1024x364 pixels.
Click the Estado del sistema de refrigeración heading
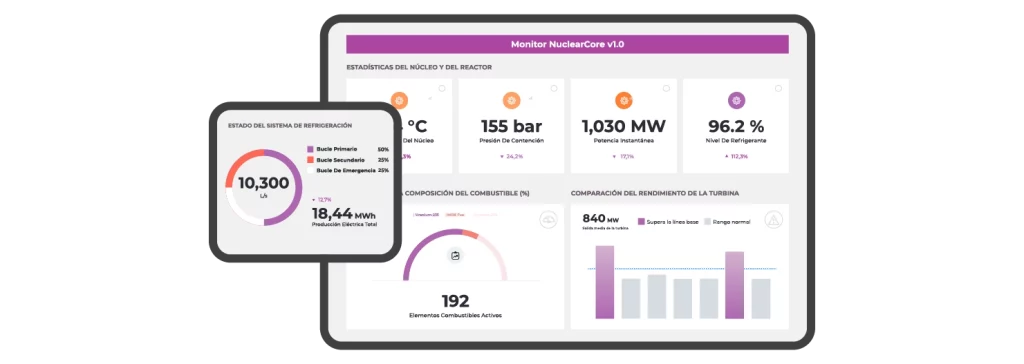pos(290,125)
